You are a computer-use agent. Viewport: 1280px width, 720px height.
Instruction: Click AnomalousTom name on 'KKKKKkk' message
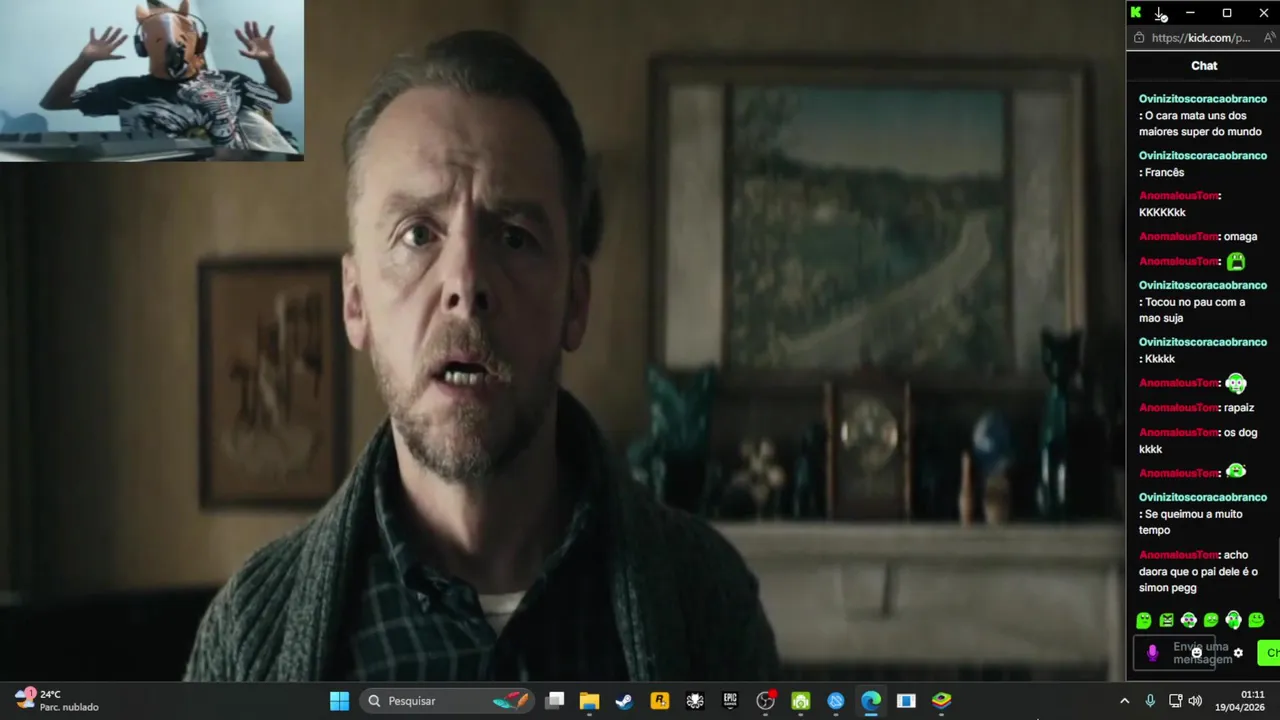[x=1178, y=196]
